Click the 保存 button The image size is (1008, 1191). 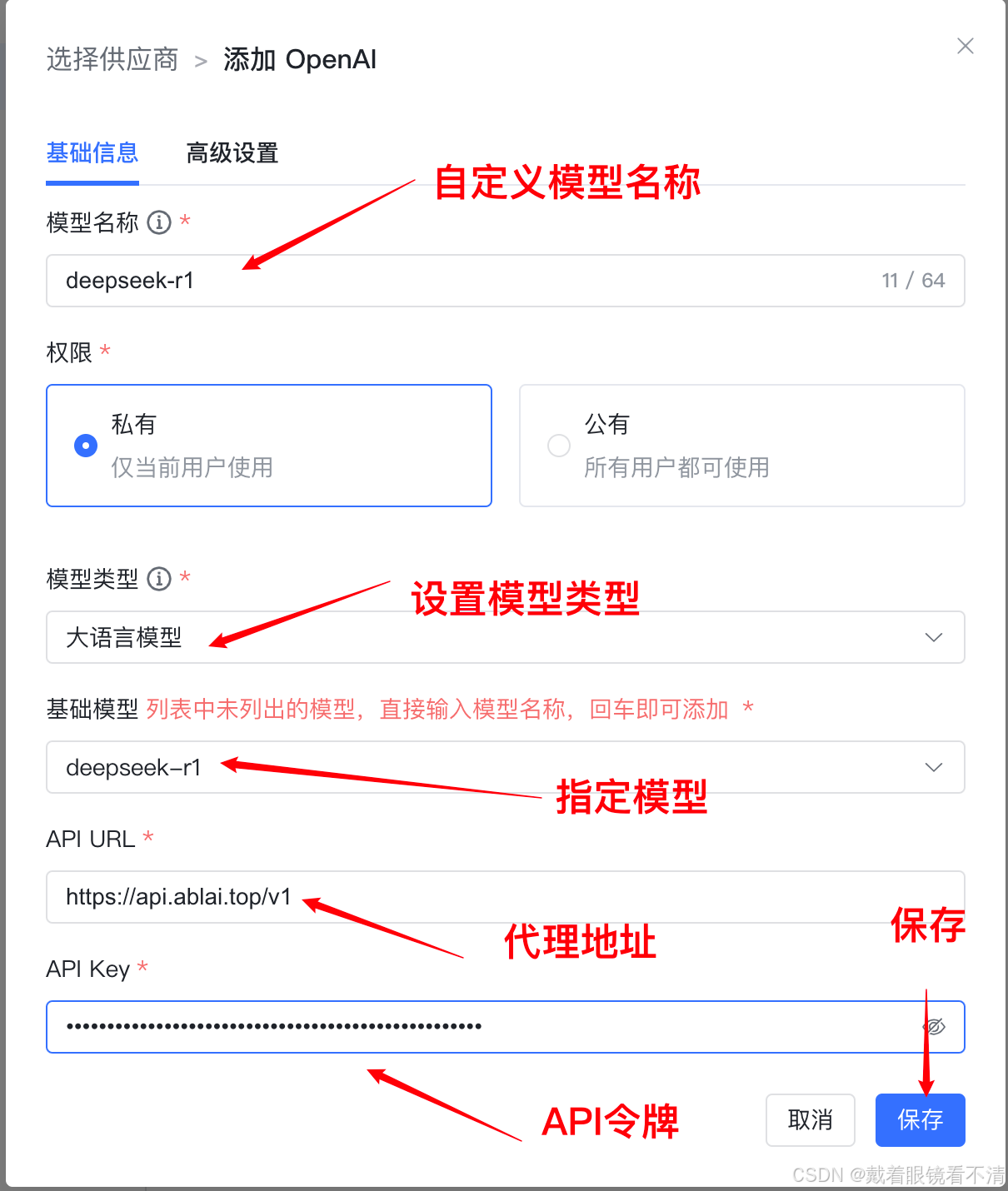pos(921,1120)
